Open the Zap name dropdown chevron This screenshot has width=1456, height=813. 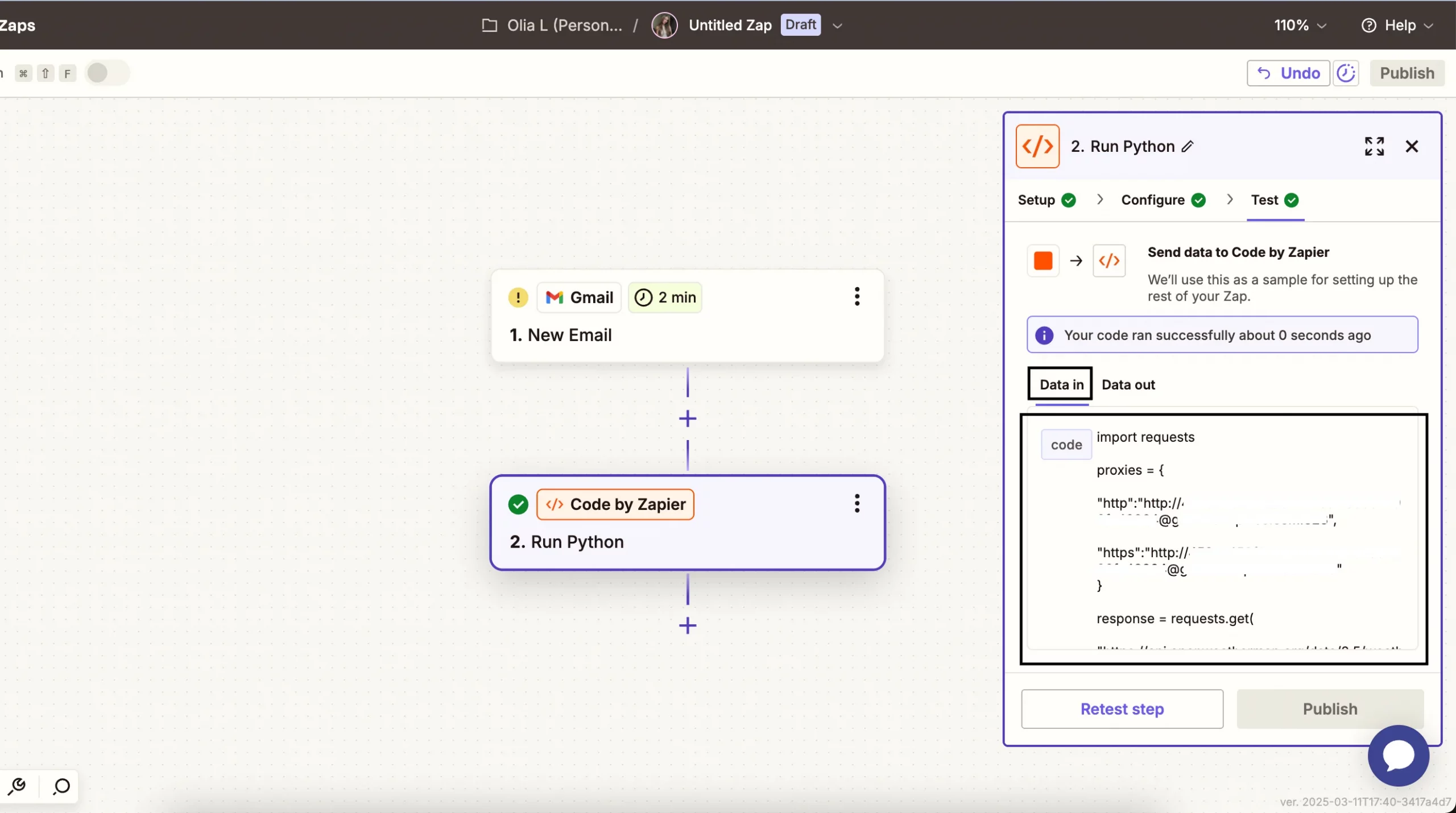point(837,26)
